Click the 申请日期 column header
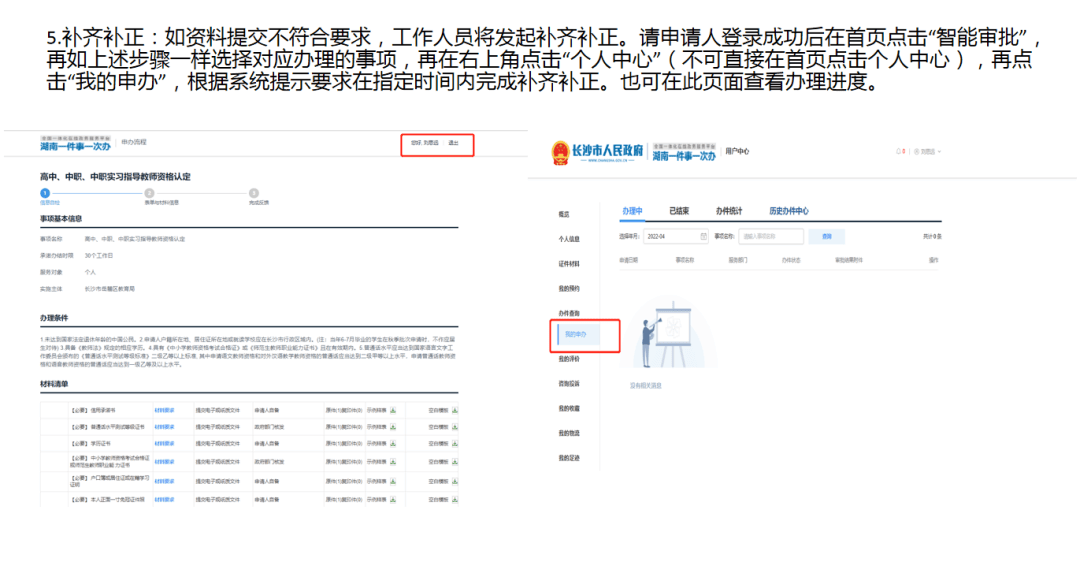1080x562 pixels. tap(628, 260)
